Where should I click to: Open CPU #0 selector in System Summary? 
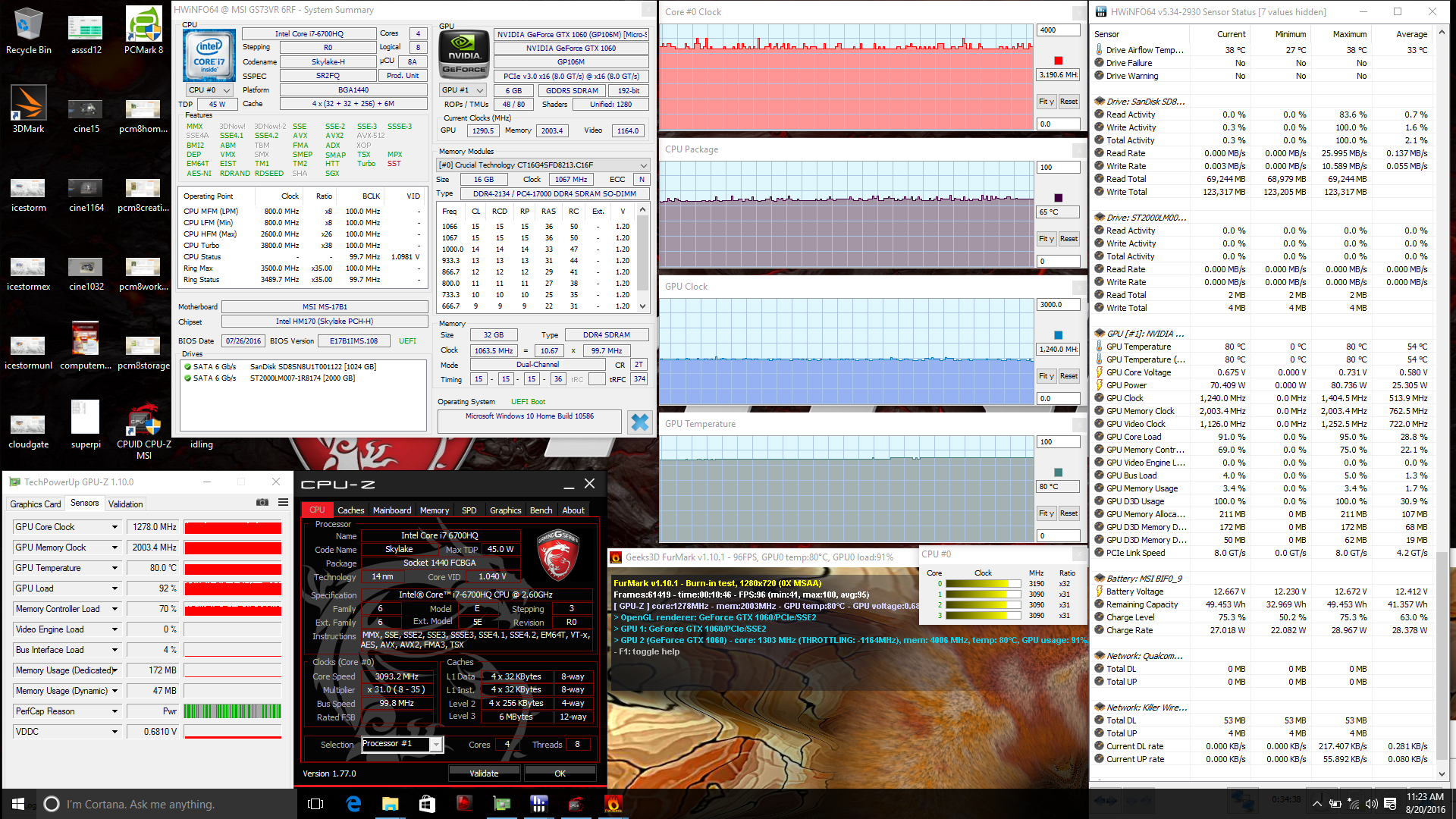tap(209, 90)
